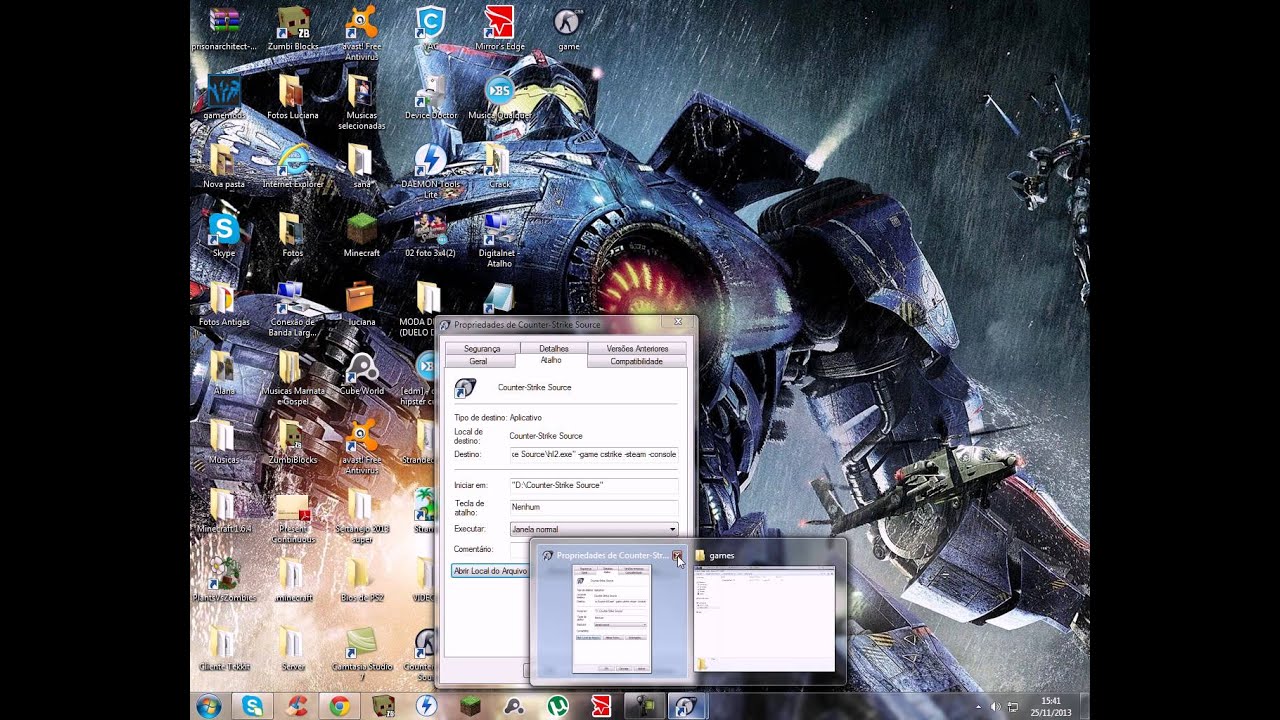Open the Digitalnet - Atalho shortcut
Viewport: 1280px width, 720px height.
coord(499,240)
